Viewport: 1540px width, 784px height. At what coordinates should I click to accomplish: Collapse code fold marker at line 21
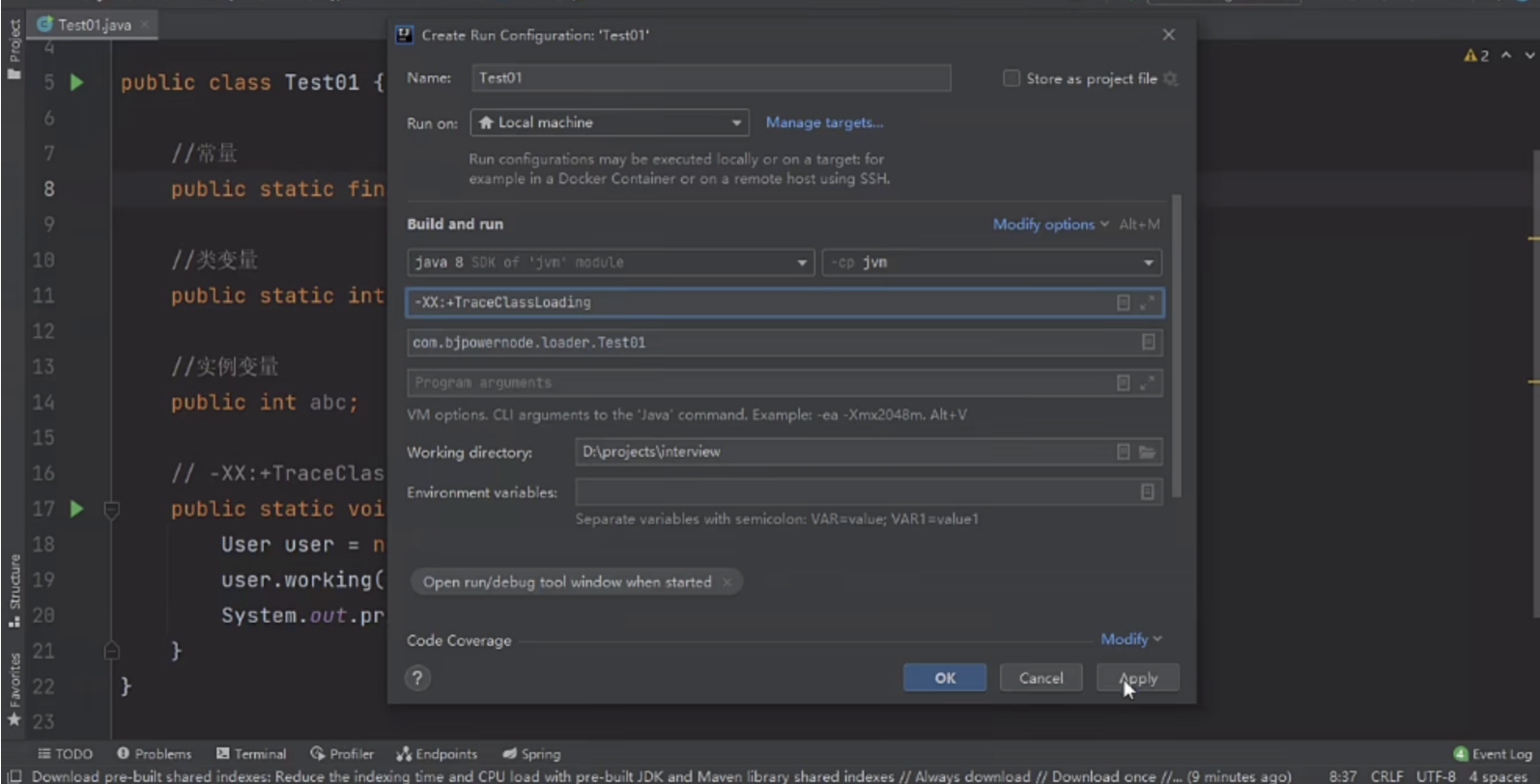point(111,651)
